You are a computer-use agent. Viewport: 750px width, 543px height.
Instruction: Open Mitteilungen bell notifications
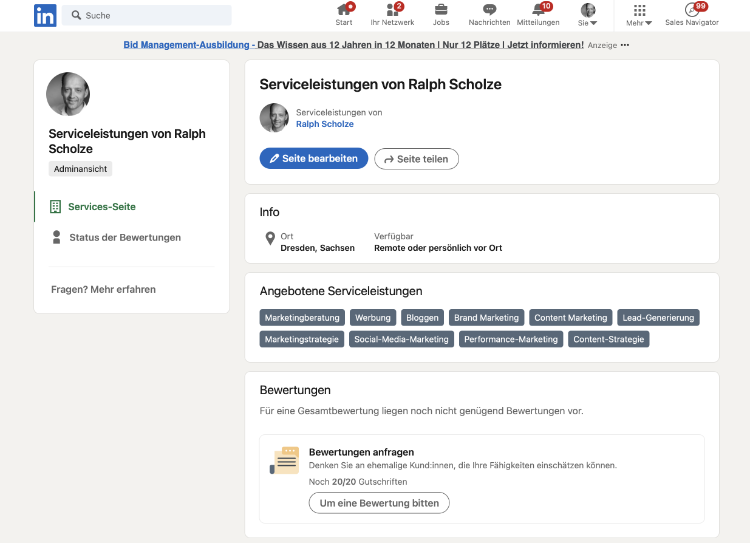tap(538, 11)
